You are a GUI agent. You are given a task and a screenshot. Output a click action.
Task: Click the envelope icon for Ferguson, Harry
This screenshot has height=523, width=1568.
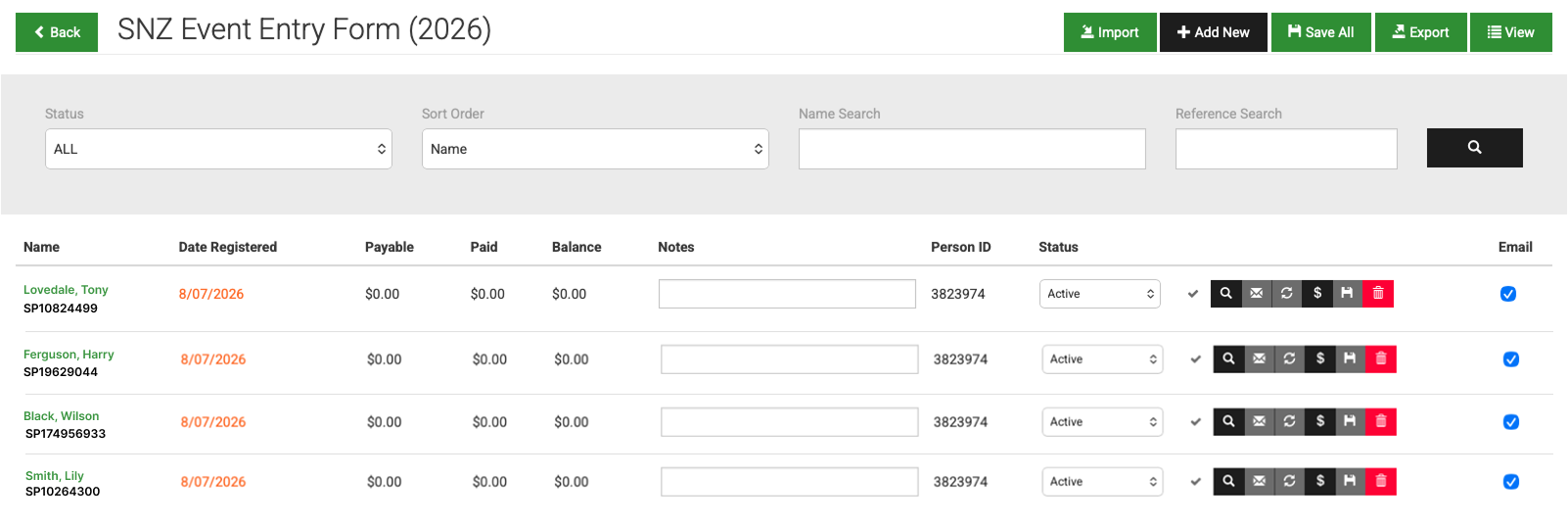pos(1260,359)
